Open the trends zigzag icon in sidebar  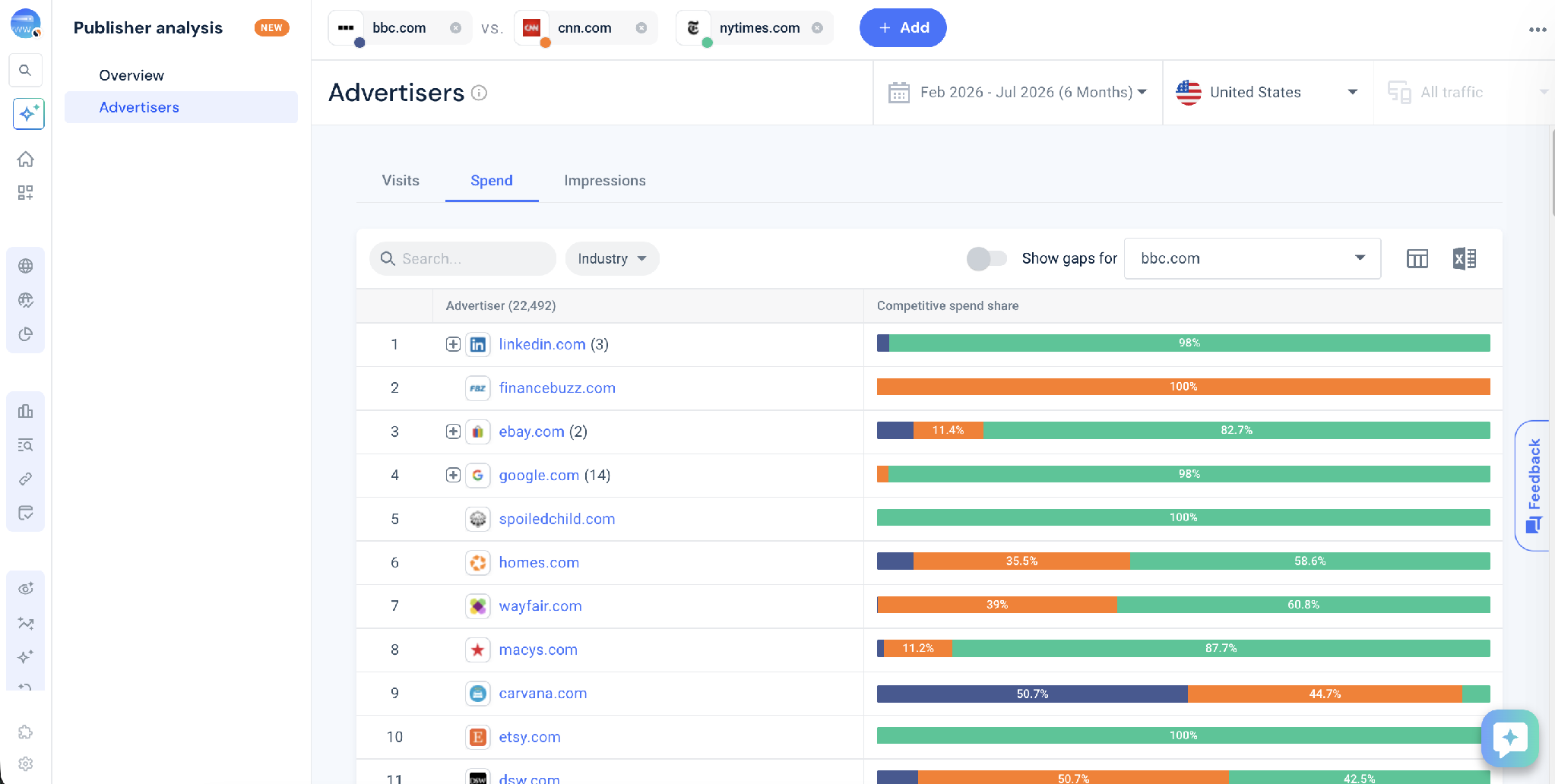(26, 623)
